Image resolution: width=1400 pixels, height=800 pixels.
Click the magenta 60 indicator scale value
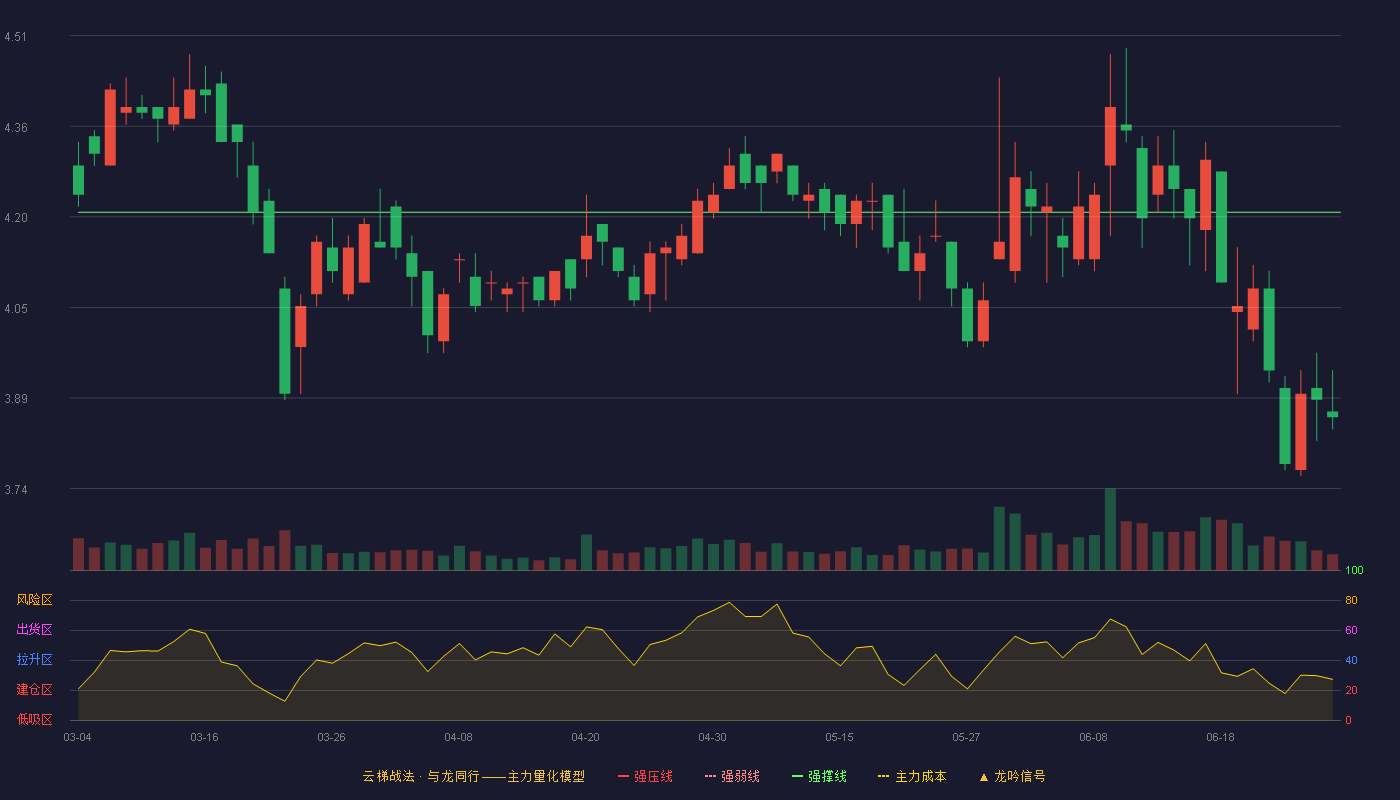[x=1351, y=630]
